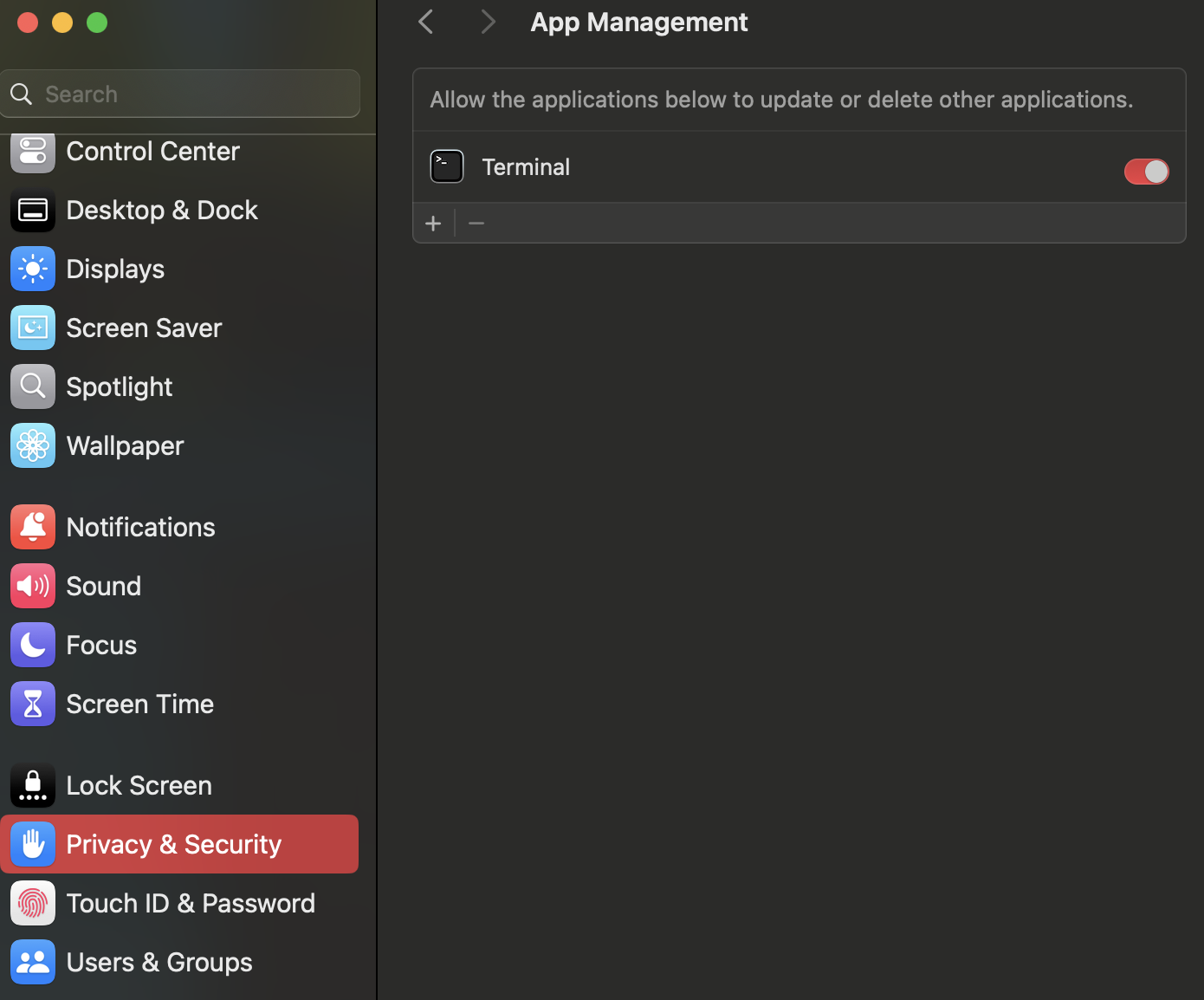This screenshot has height=1000, width=1204.
Task: Click the App Management title
Action: 639,23
